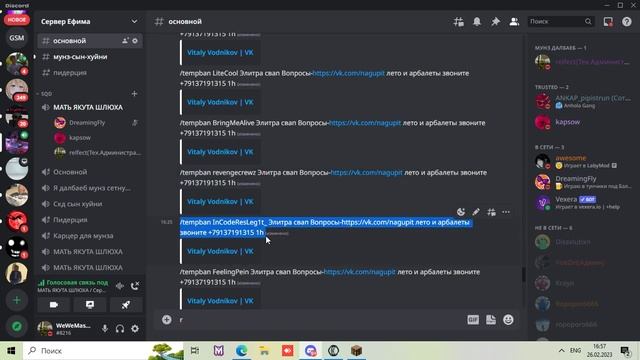
Task: Open the help question mark icon
Action: [627, 22]
